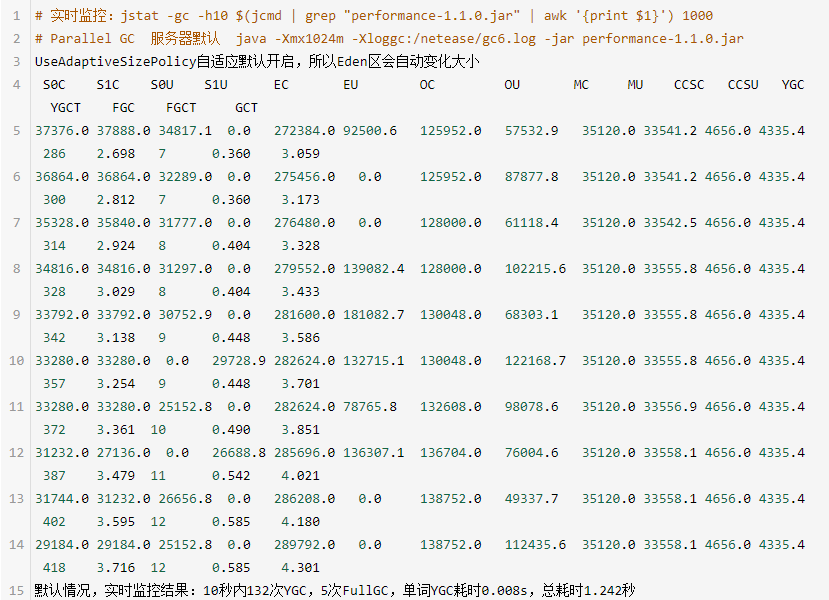Click value 61118.4 in line 7
The height and width of the screenshot is (600, 829).
point(531,223)
